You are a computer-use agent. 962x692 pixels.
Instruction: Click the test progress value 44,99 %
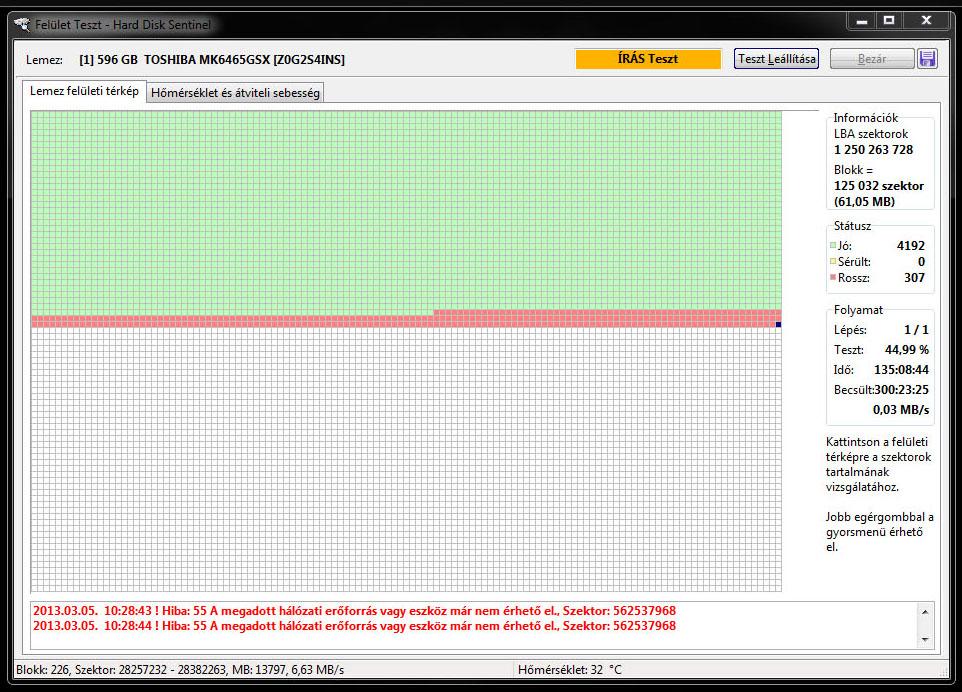(x=907, y=350)
